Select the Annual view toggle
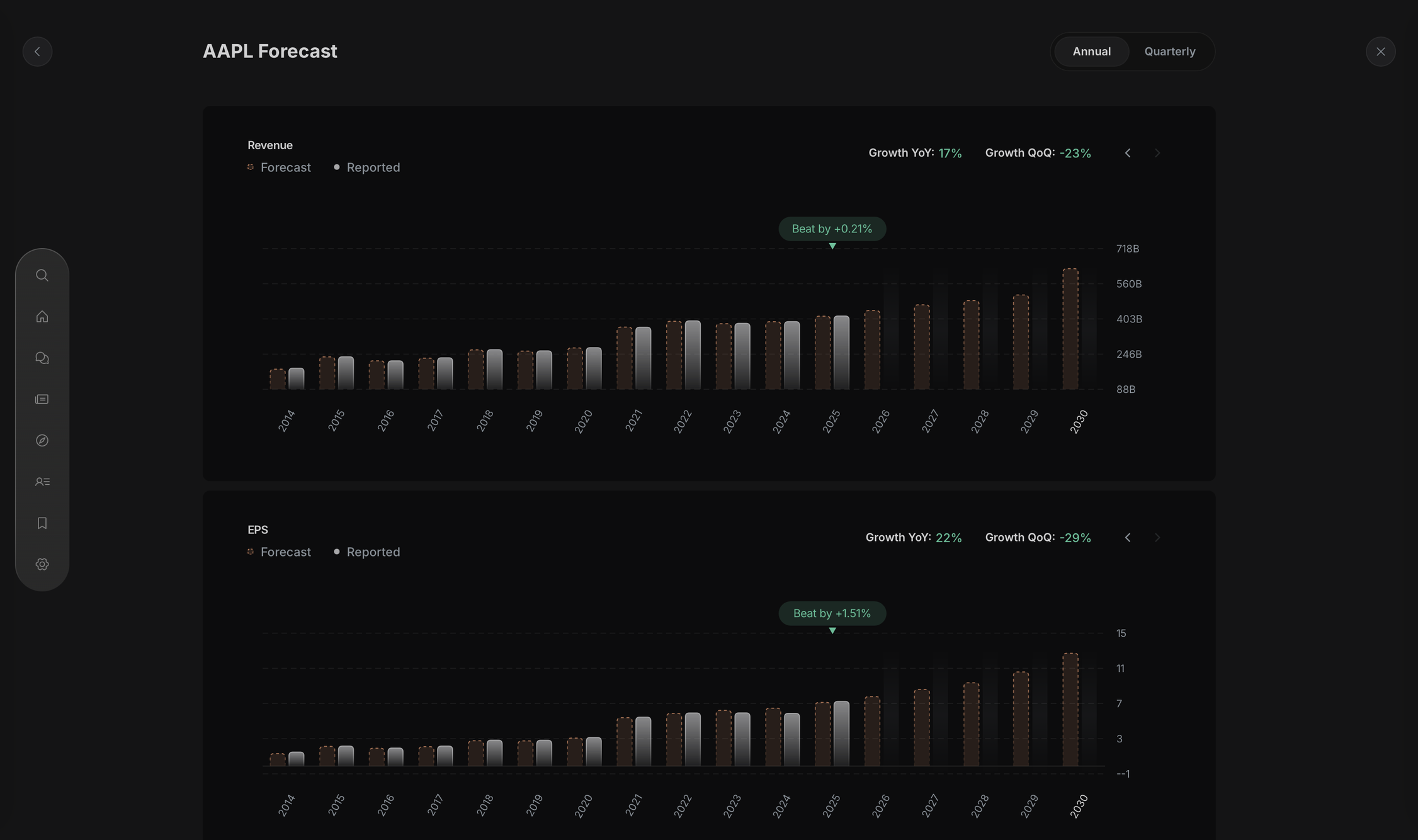 (x=1091, y=52)
